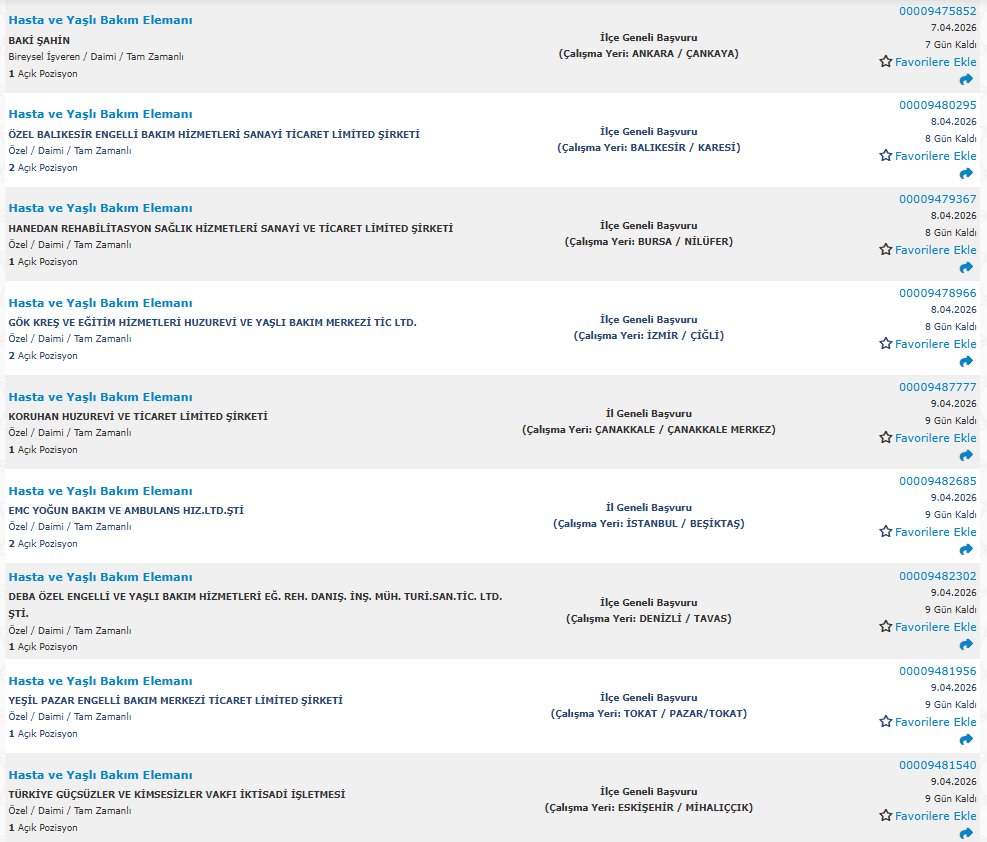Add Deba Özel Denizli listing to favorites
The image size is (987, 842).
[x=927, y=627]
